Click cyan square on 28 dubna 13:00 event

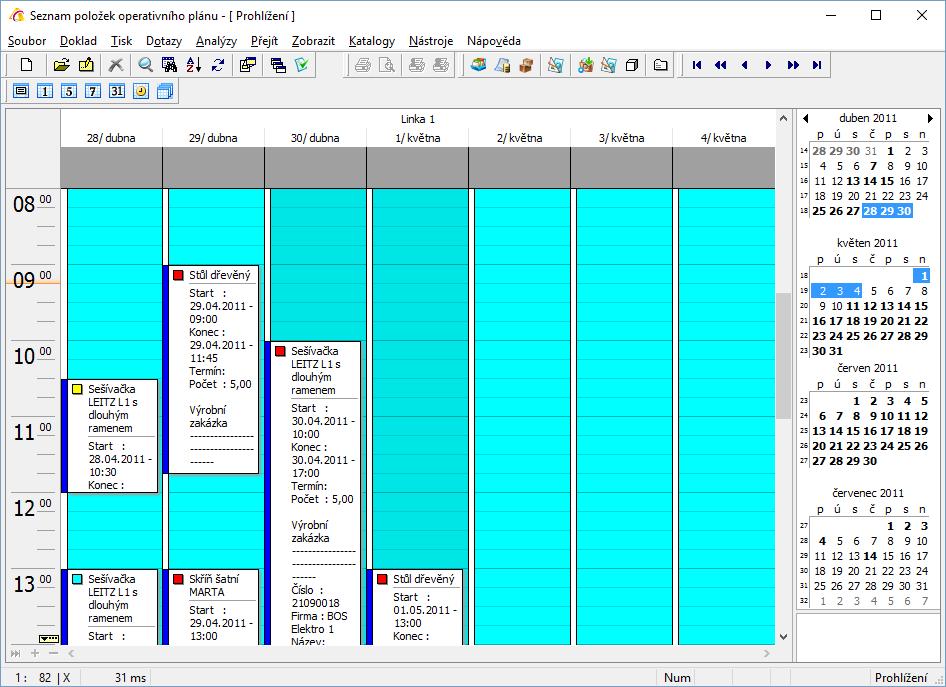(77, 579)
